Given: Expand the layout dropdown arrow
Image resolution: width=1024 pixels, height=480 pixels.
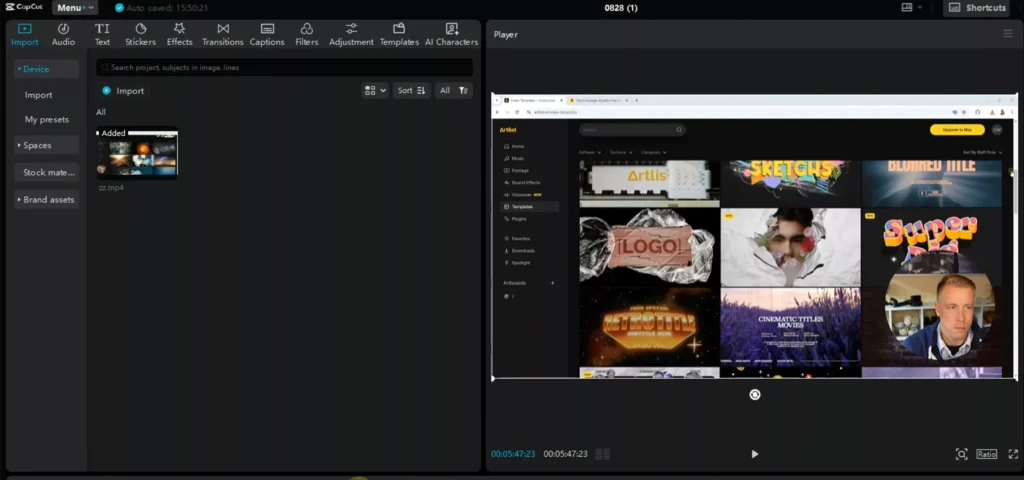Looking at the screenshot, I should (920, 7).
